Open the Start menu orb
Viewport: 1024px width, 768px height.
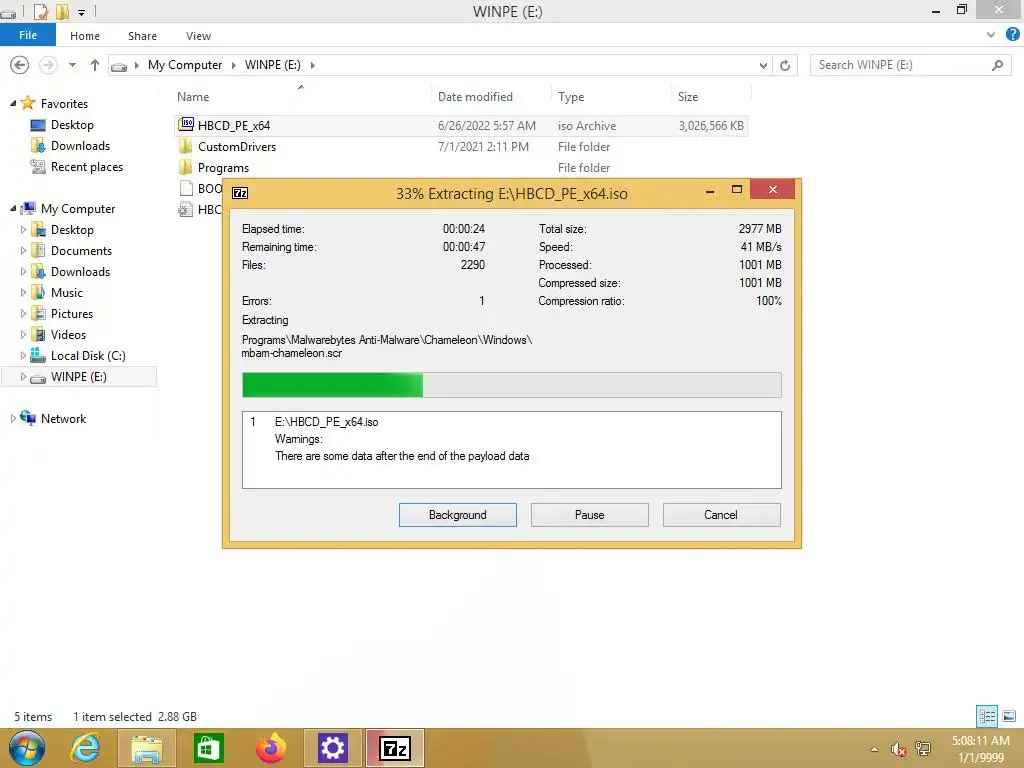[x=27, y=748]
